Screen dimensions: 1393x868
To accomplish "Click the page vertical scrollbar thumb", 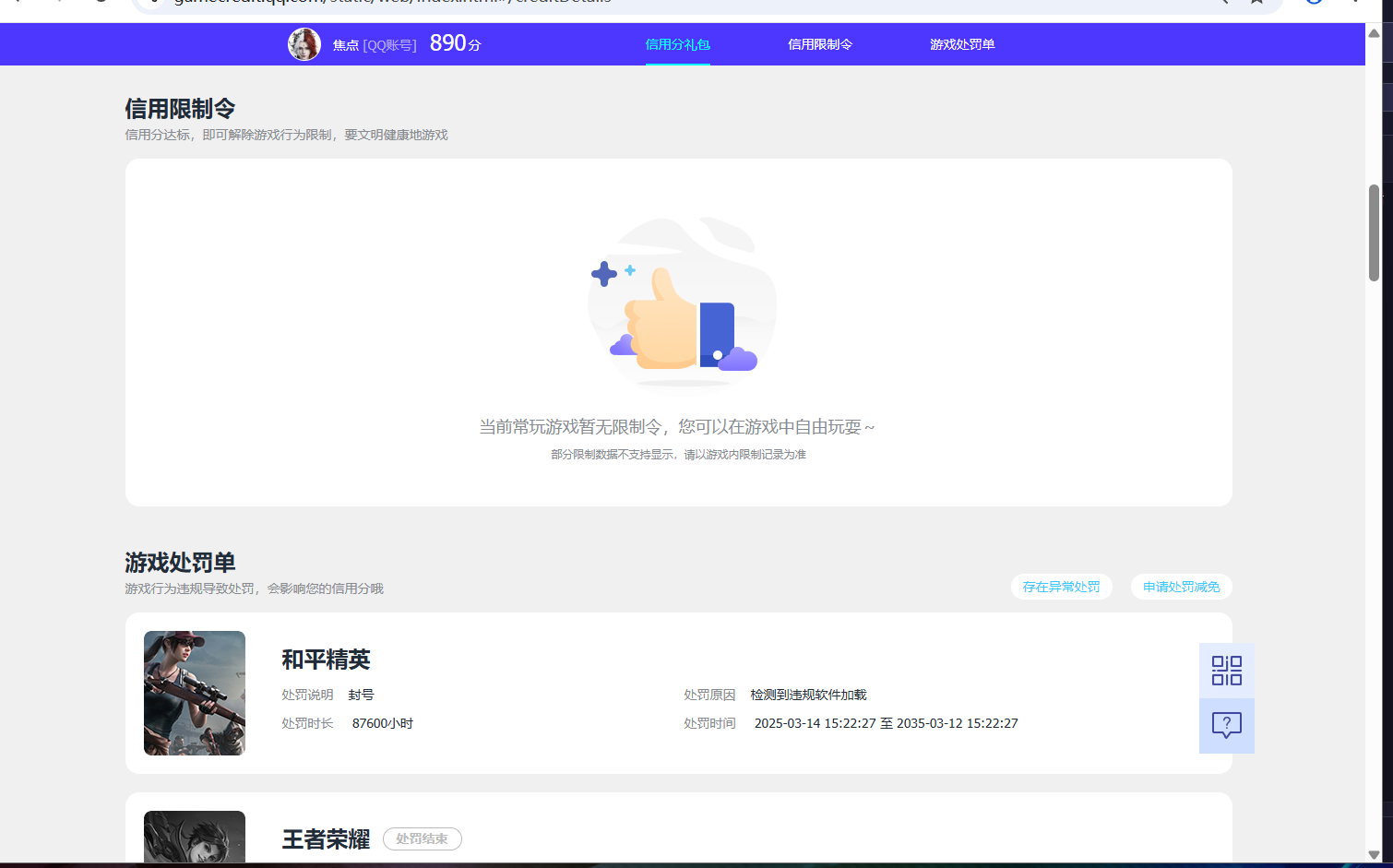I will pos(1374,232).
